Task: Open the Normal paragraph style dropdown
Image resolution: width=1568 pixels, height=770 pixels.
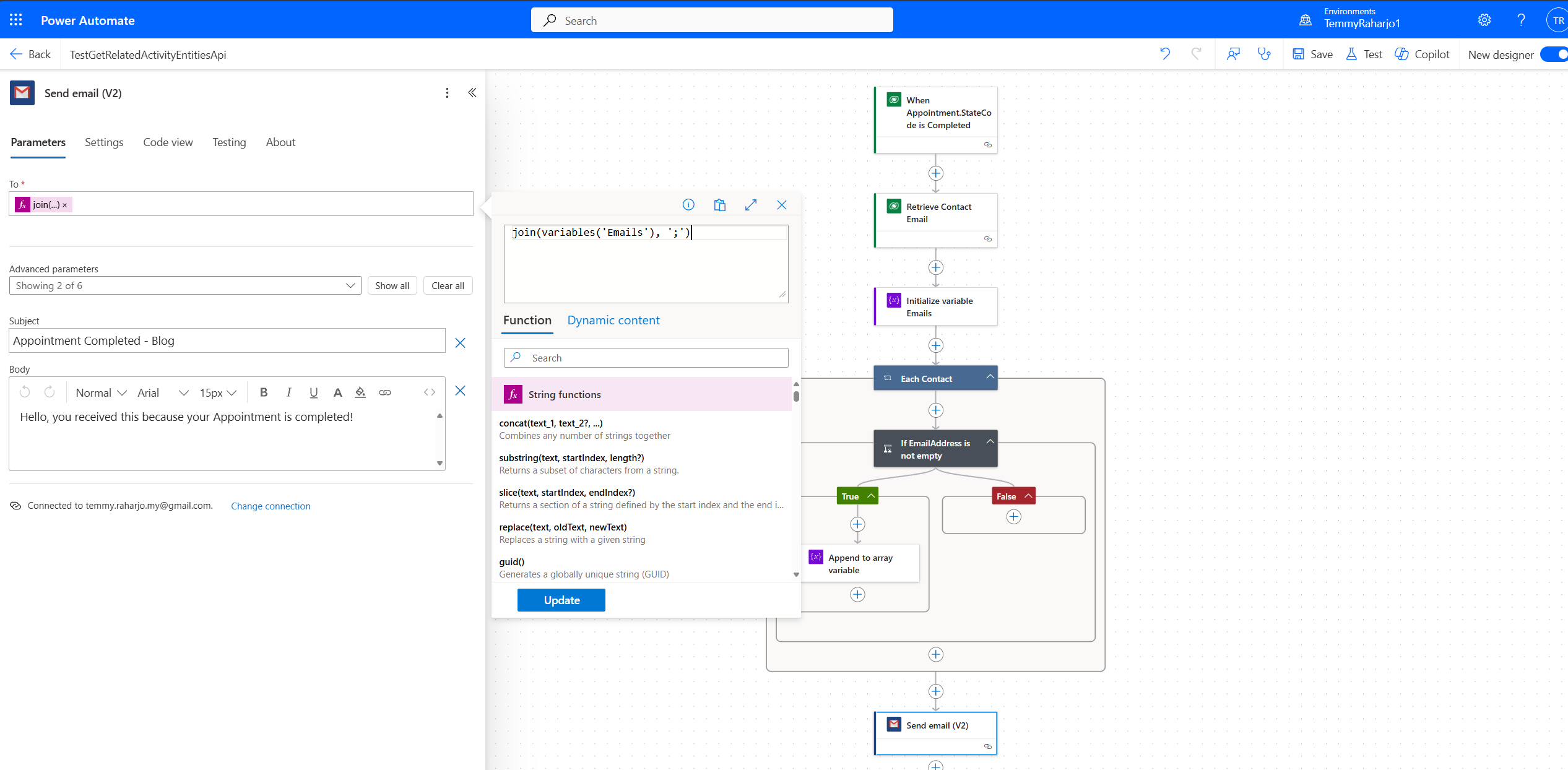Action: click(x=101, y=392)
